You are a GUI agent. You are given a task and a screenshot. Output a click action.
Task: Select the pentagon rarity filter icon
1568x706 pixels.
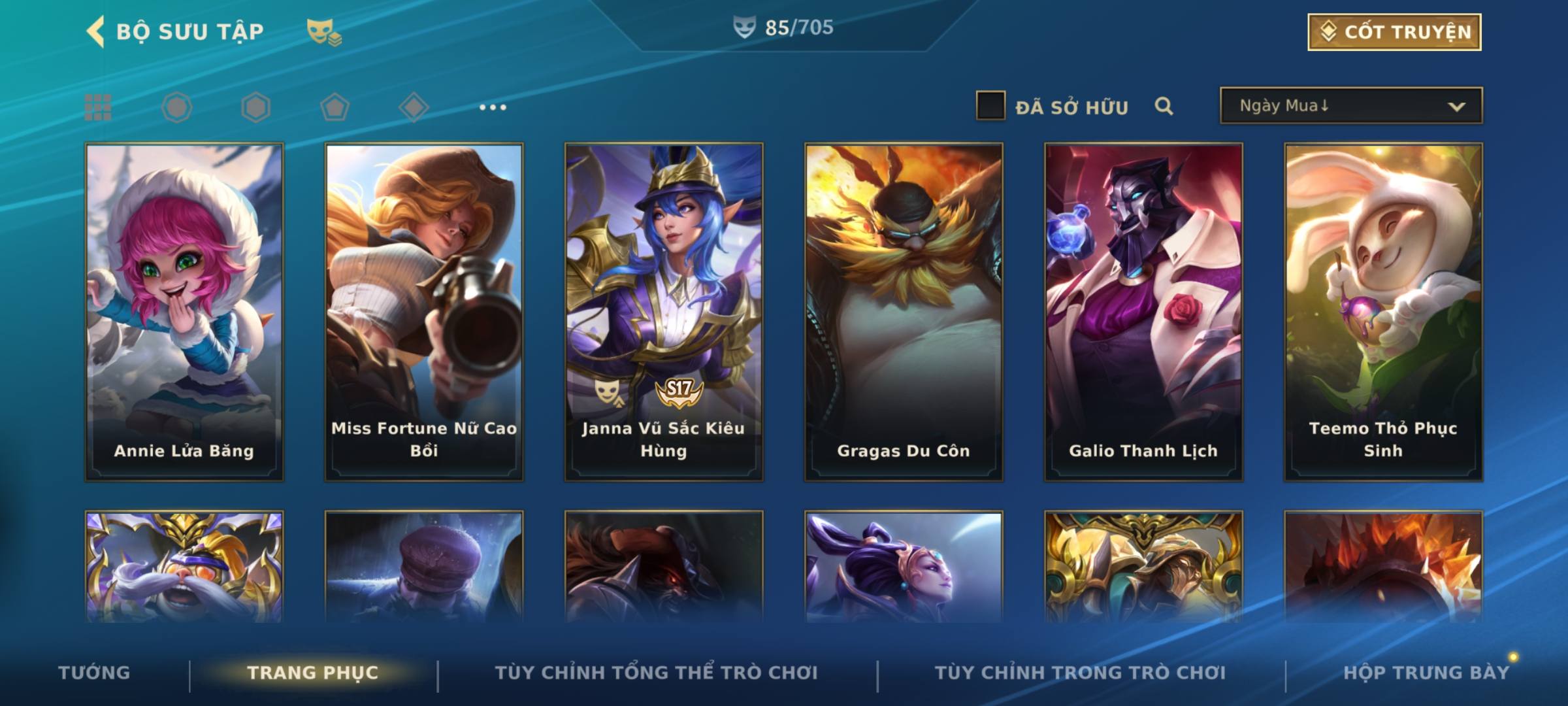click(x=335, y=107)
